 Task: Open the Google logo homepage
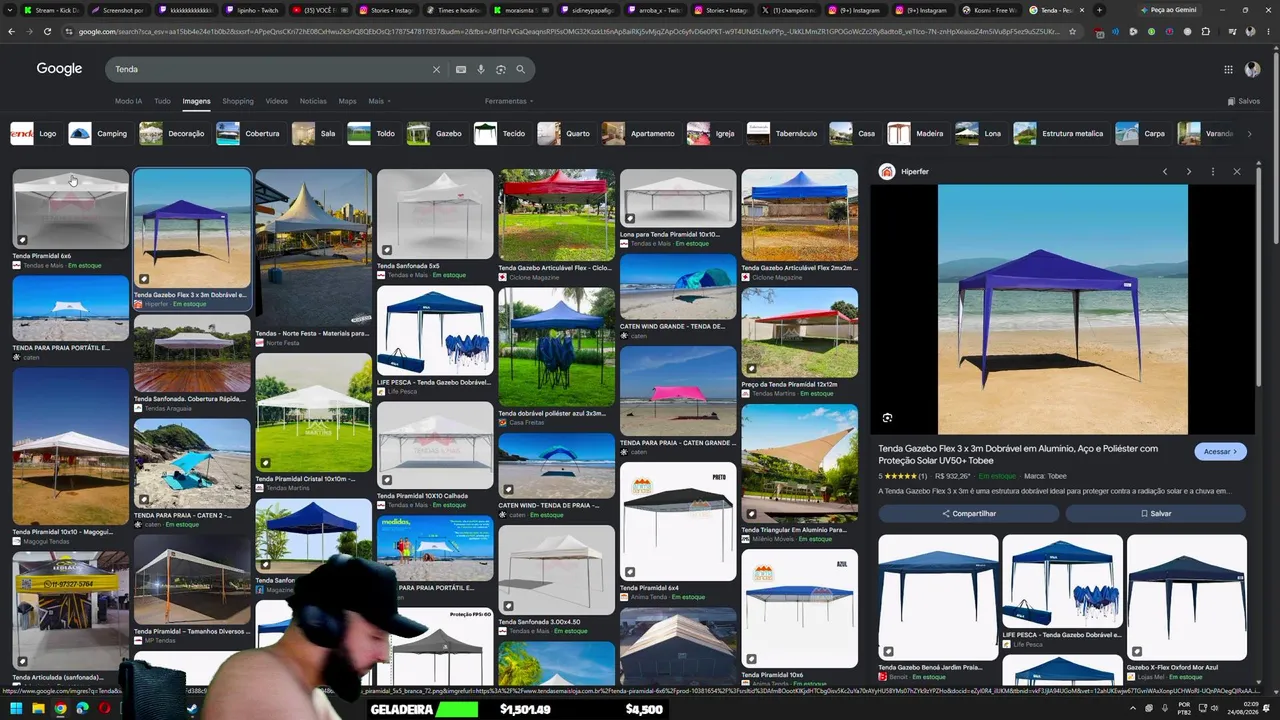[59, 69]
